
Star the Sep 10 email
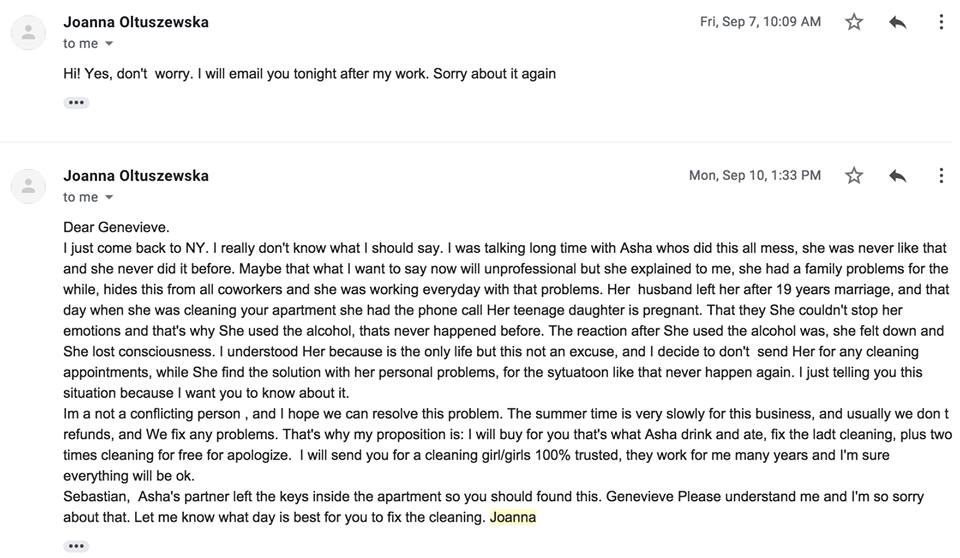pyautogui.click(x=854, y=176)
